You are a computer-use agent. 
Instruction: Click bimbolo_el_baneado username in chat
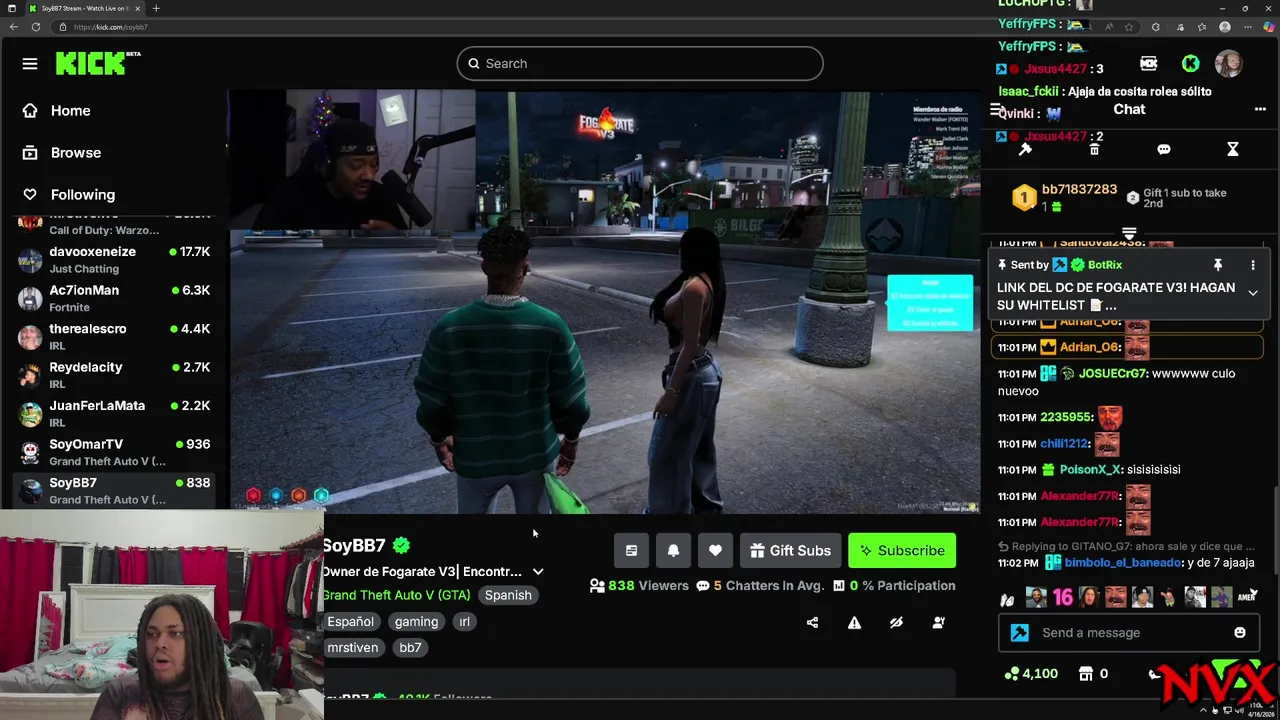[1123, 563]
